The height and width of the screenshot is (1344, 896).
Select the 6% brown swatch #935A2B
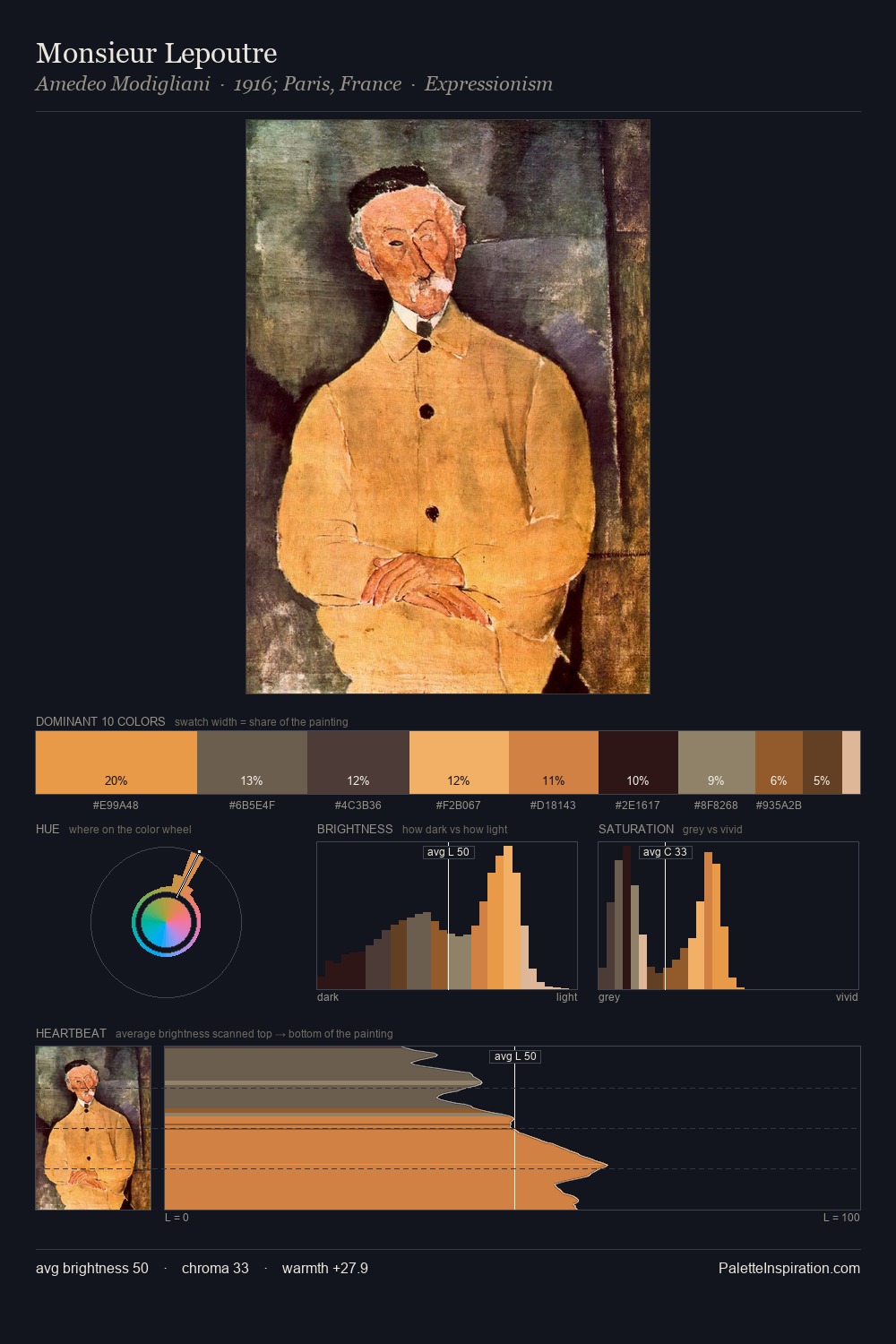coord(779,762)
